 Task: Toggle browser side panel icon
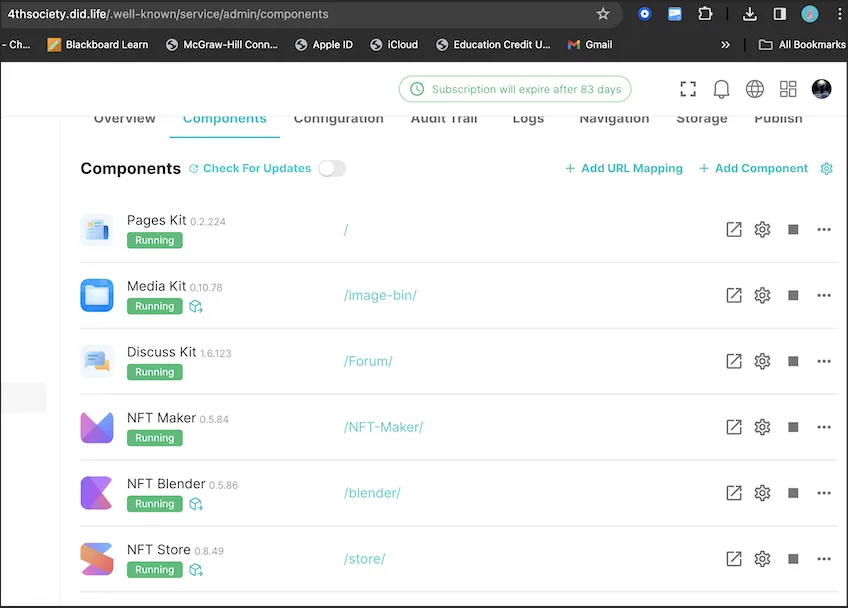[779, 14]
